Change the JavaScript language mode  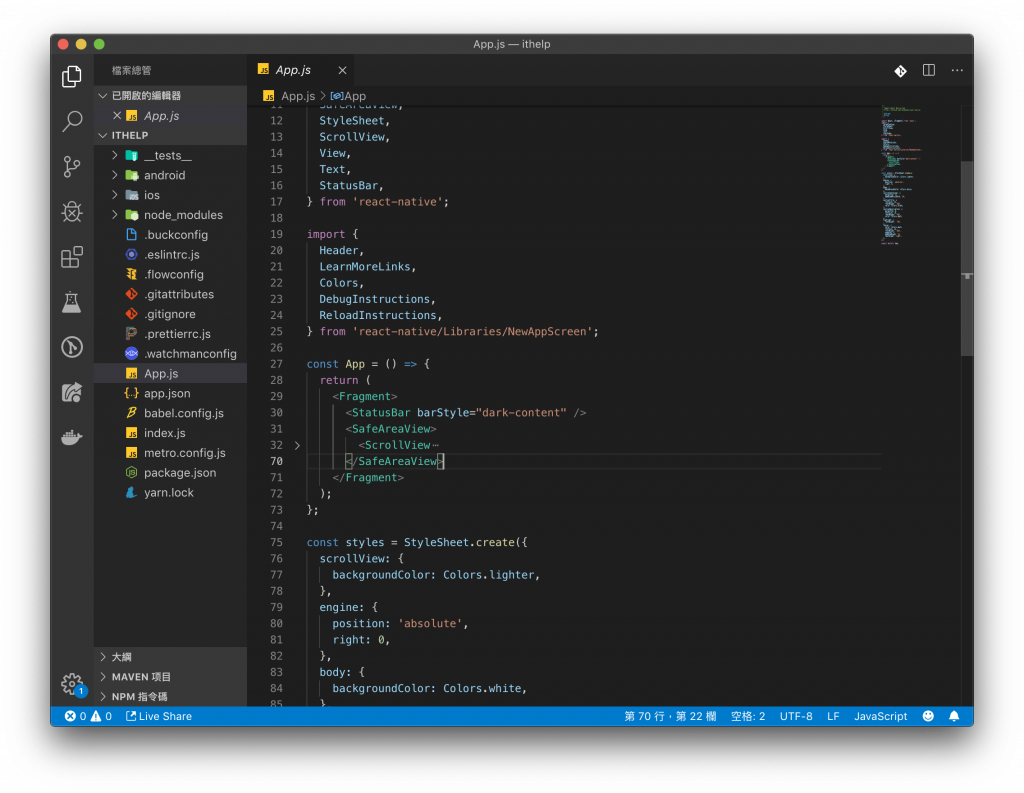click(880, 716)
